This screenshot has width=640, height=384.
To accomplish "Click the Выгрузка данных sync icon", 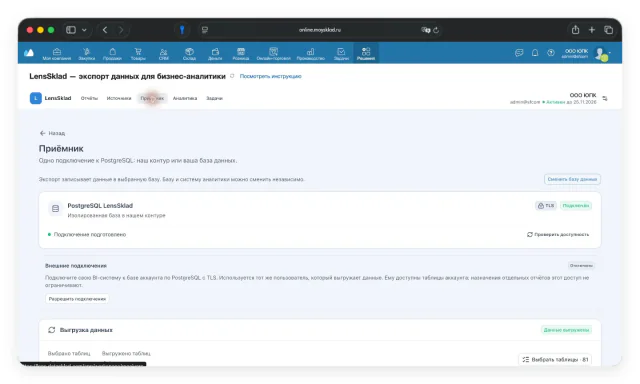I will 51,330.
